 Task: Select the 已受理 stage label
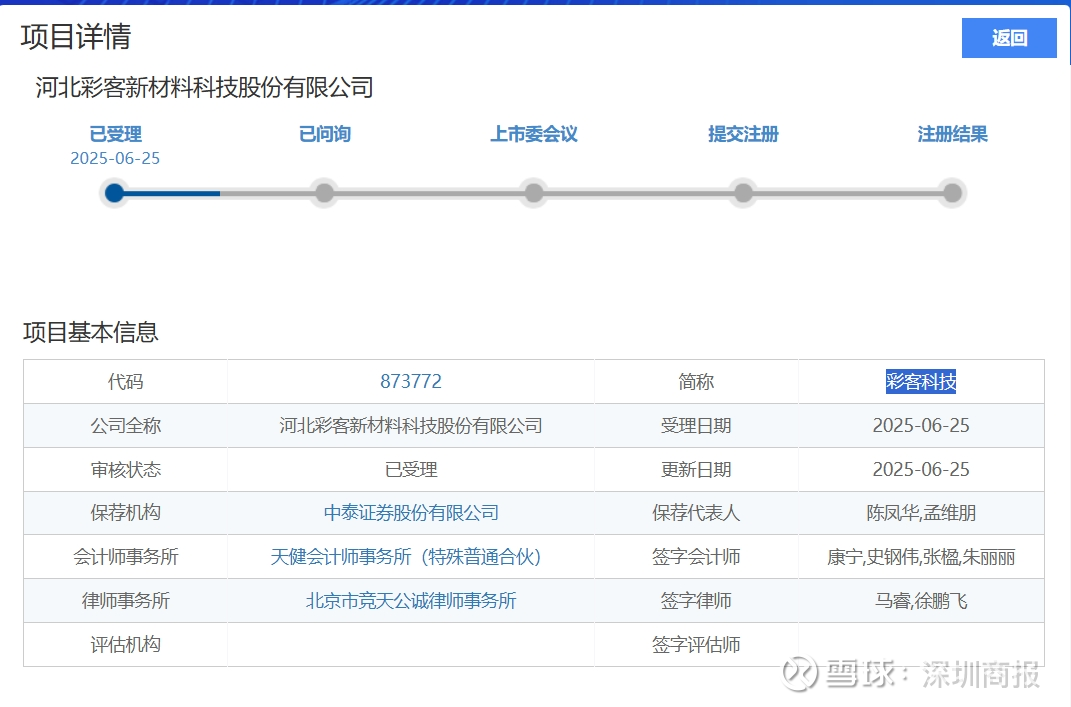(115, 134)
